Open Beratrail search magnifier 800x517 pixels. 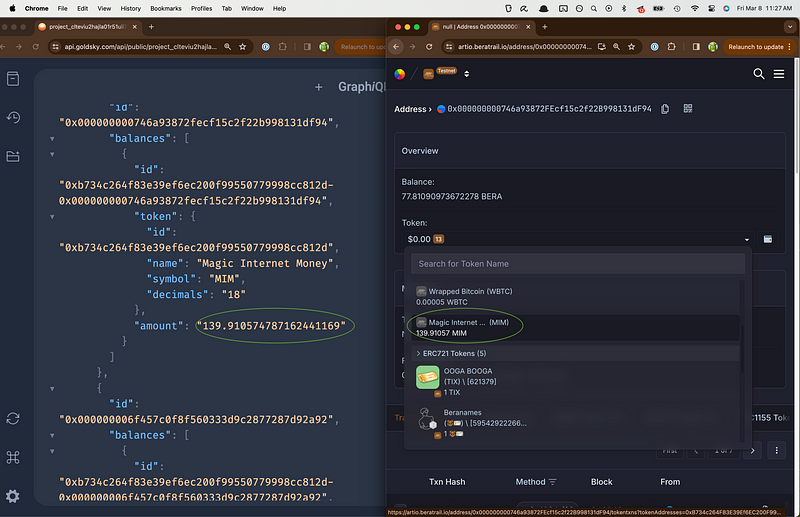tap(759, 74)
